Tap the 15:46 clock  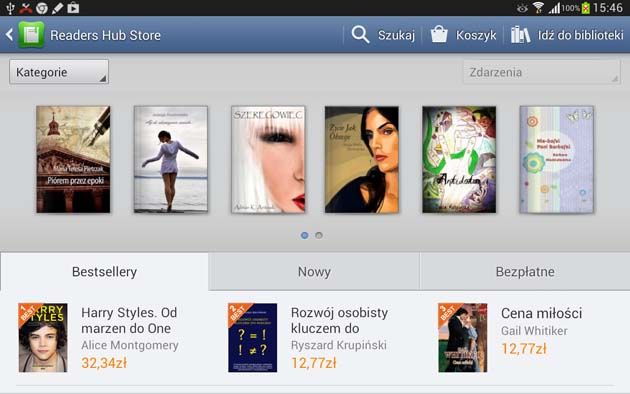(x=608, y=8)
